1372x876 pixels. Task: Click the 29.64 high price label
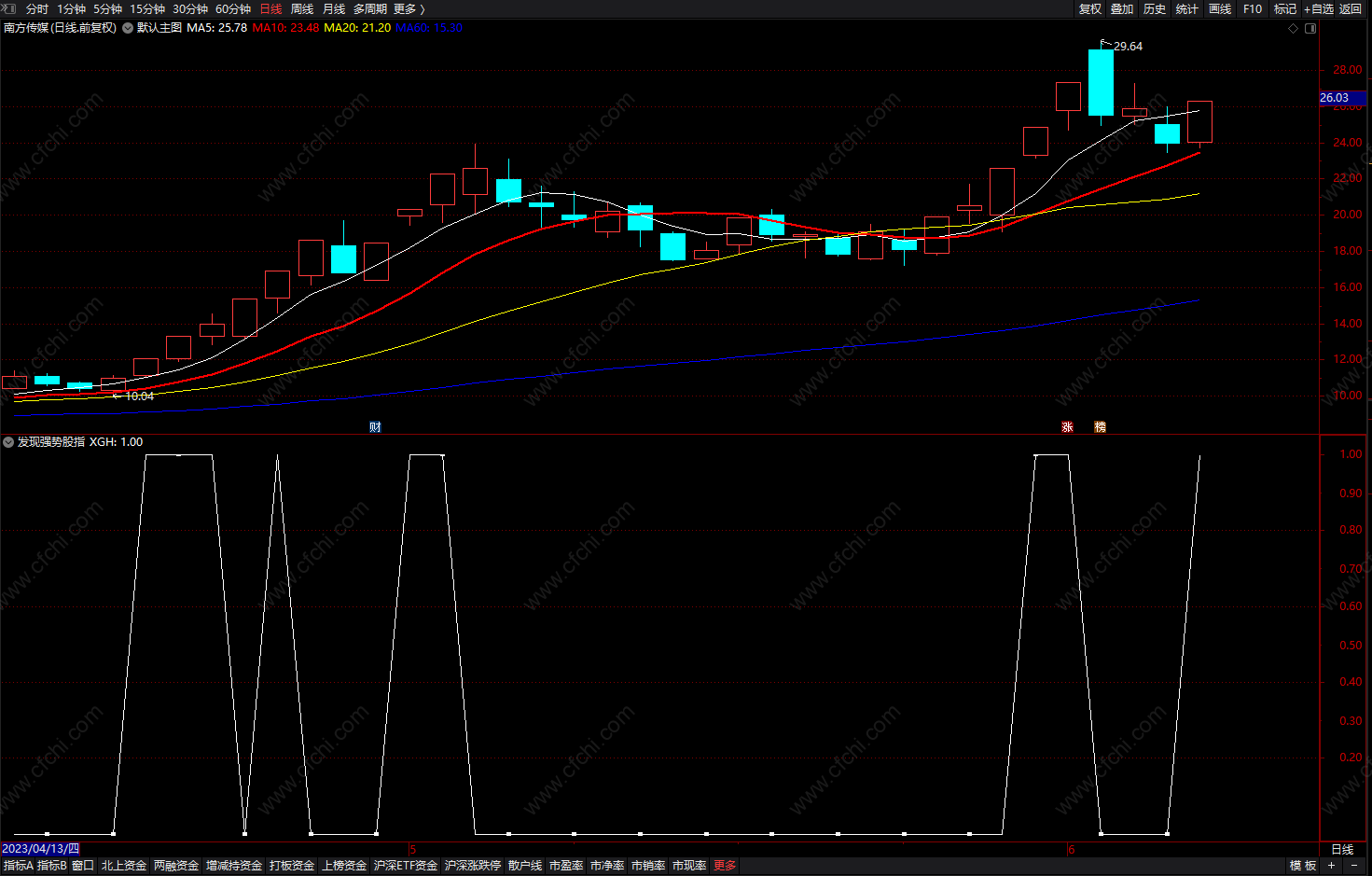1128,46
